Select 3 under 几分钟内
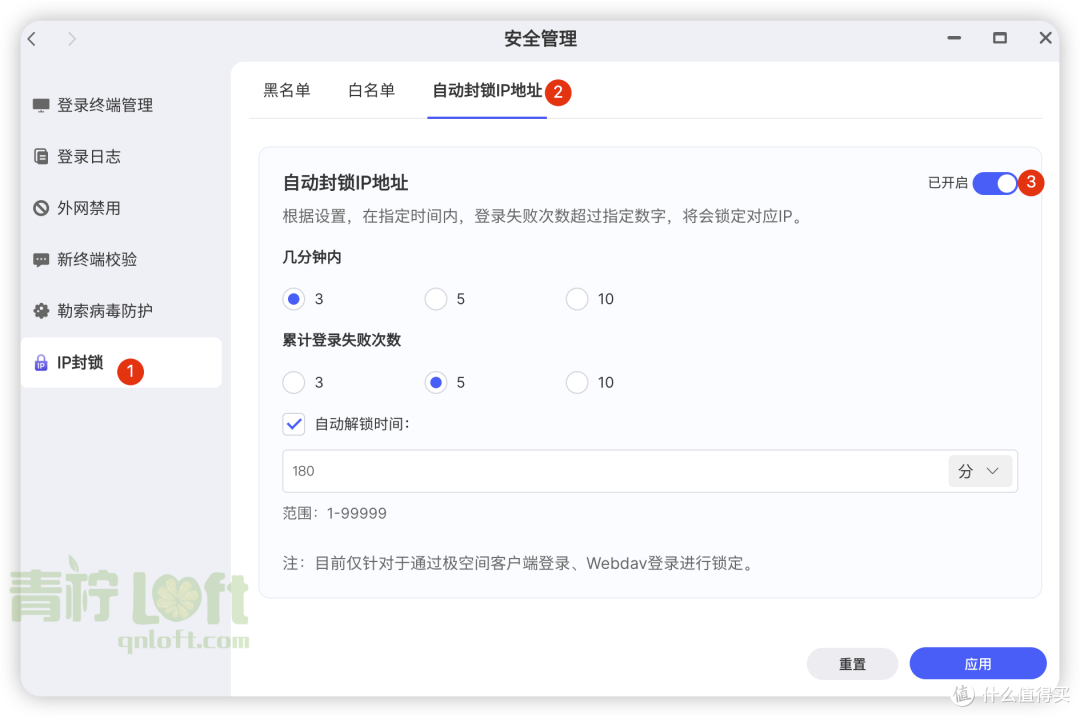1080x717 pixels. [x=294, y=299]
